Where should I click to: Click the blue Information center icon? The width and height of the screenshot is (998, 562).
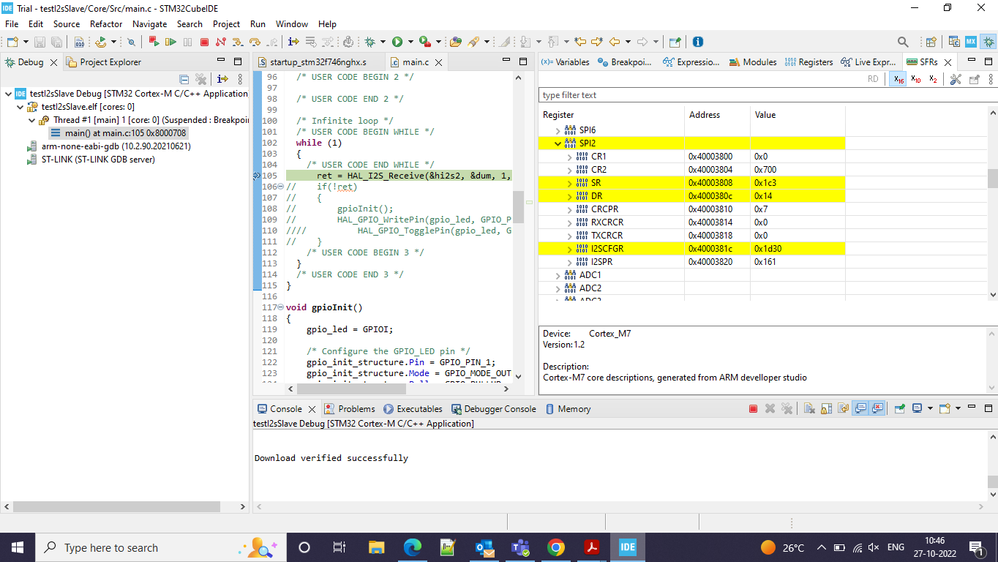(x=698, y=42)
